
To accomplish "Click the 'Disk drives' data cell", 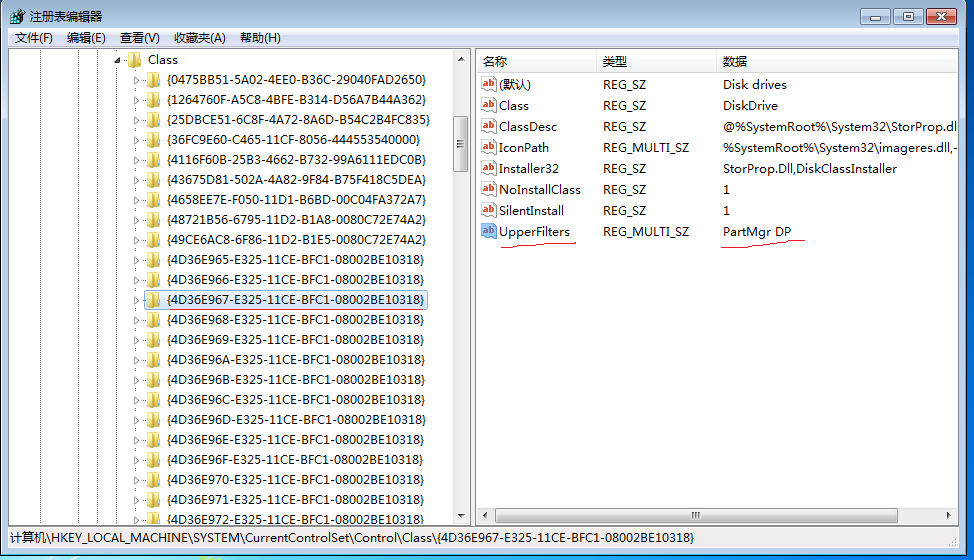I will (x=755, y=84).
